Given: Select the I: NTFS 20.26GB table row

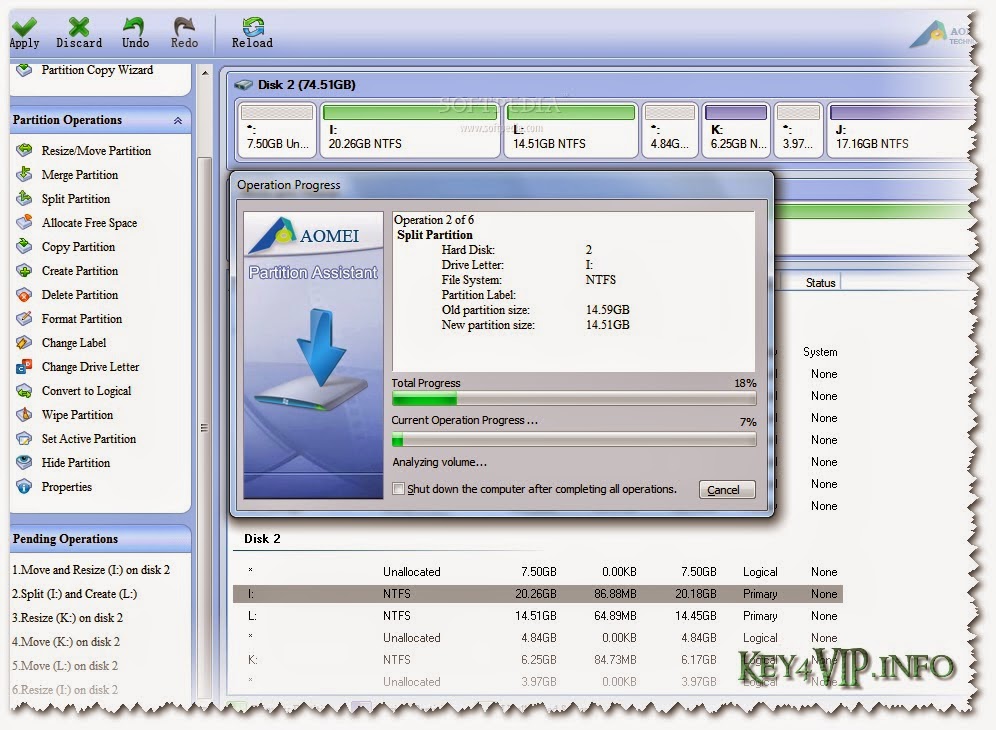Looking at the screenshot, I should click(x=537, y=593).
